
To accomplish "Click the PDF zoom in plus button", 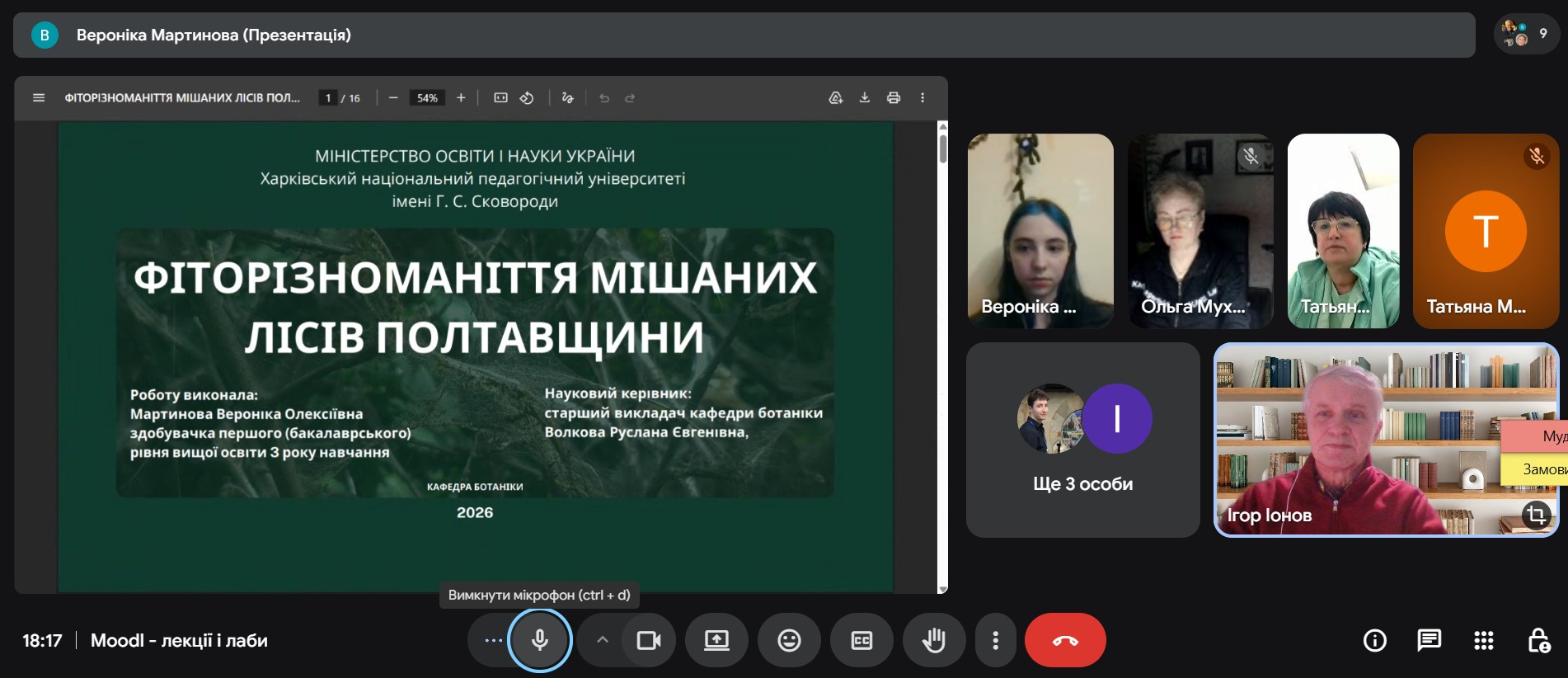I will [x=461, y=98].
